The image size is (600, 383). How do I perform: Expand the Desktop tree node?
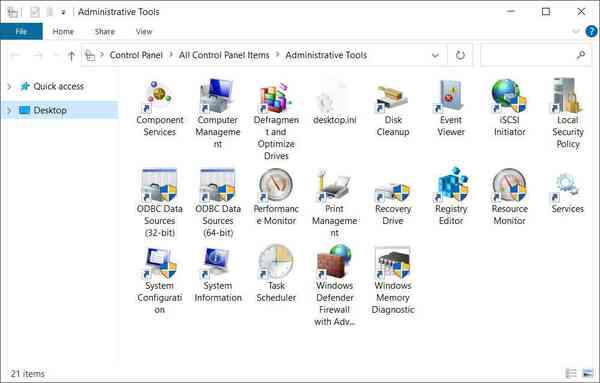(x=10, y=110)
